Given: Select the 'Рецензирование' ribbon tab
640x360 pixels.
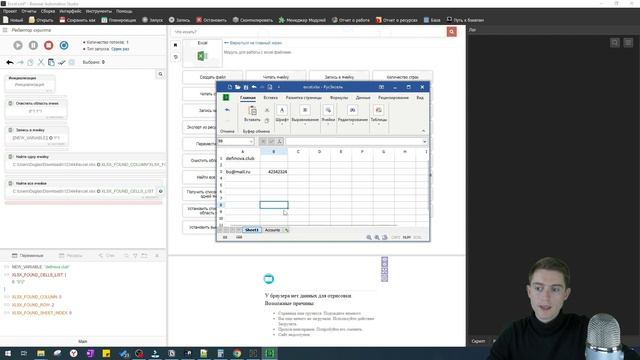Looking at the screenshot, I should coord(393,98).
